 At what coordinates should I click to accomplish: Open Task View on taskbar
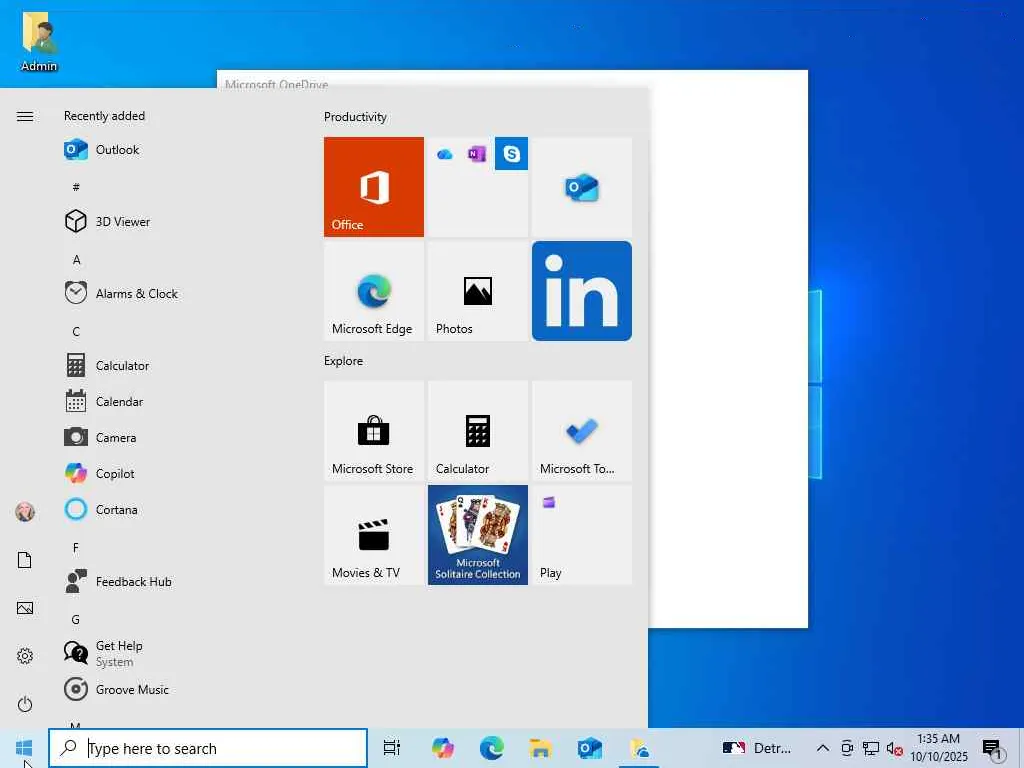(x=392, y=748)
